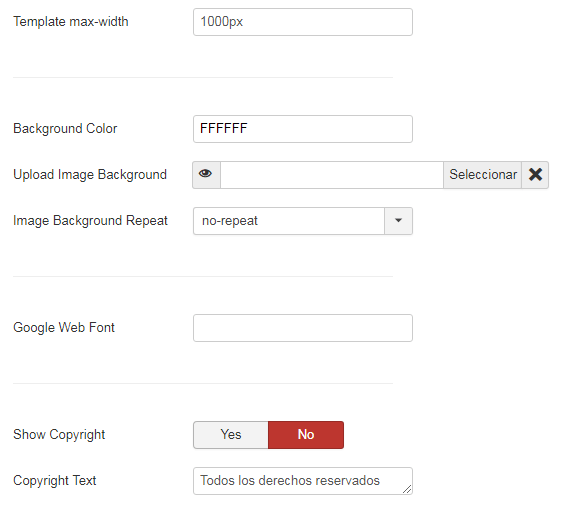Focus the Template max-width field
Screen dimensions: 580x510
[303, 22]
